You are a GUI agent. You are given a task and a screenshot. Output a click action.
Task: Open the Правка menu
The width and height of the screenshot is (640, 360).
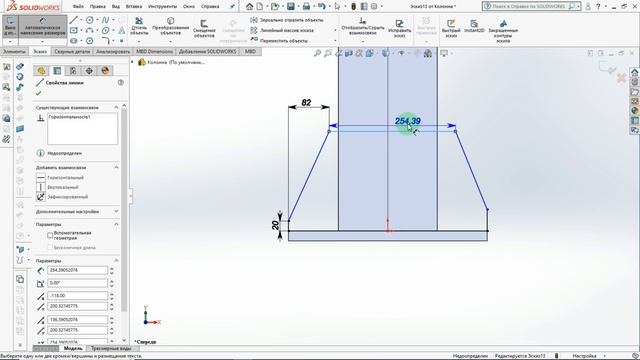click(x=98, y=7)
